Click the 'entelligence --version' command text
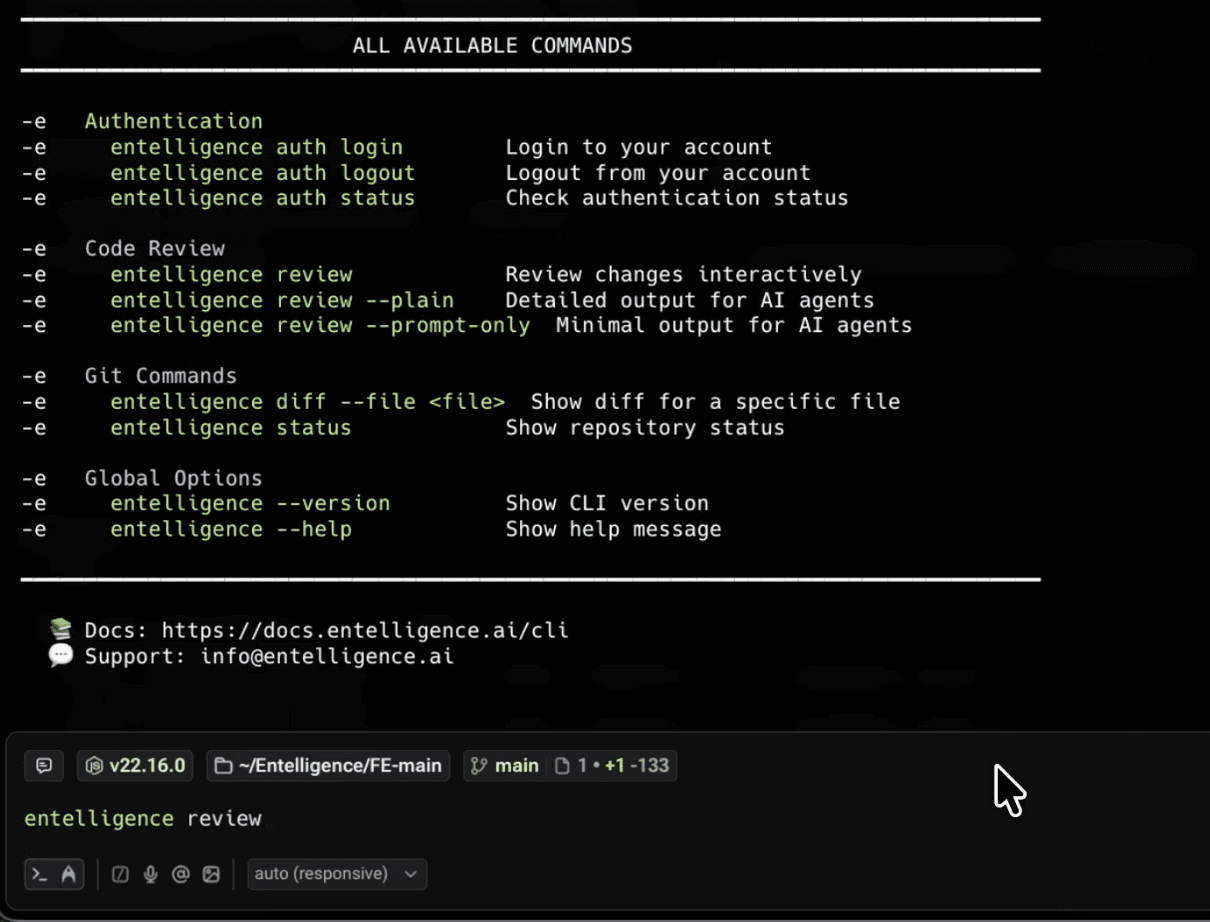The height and width of the screenshot is (922, 1210). [x=250, y=503]
